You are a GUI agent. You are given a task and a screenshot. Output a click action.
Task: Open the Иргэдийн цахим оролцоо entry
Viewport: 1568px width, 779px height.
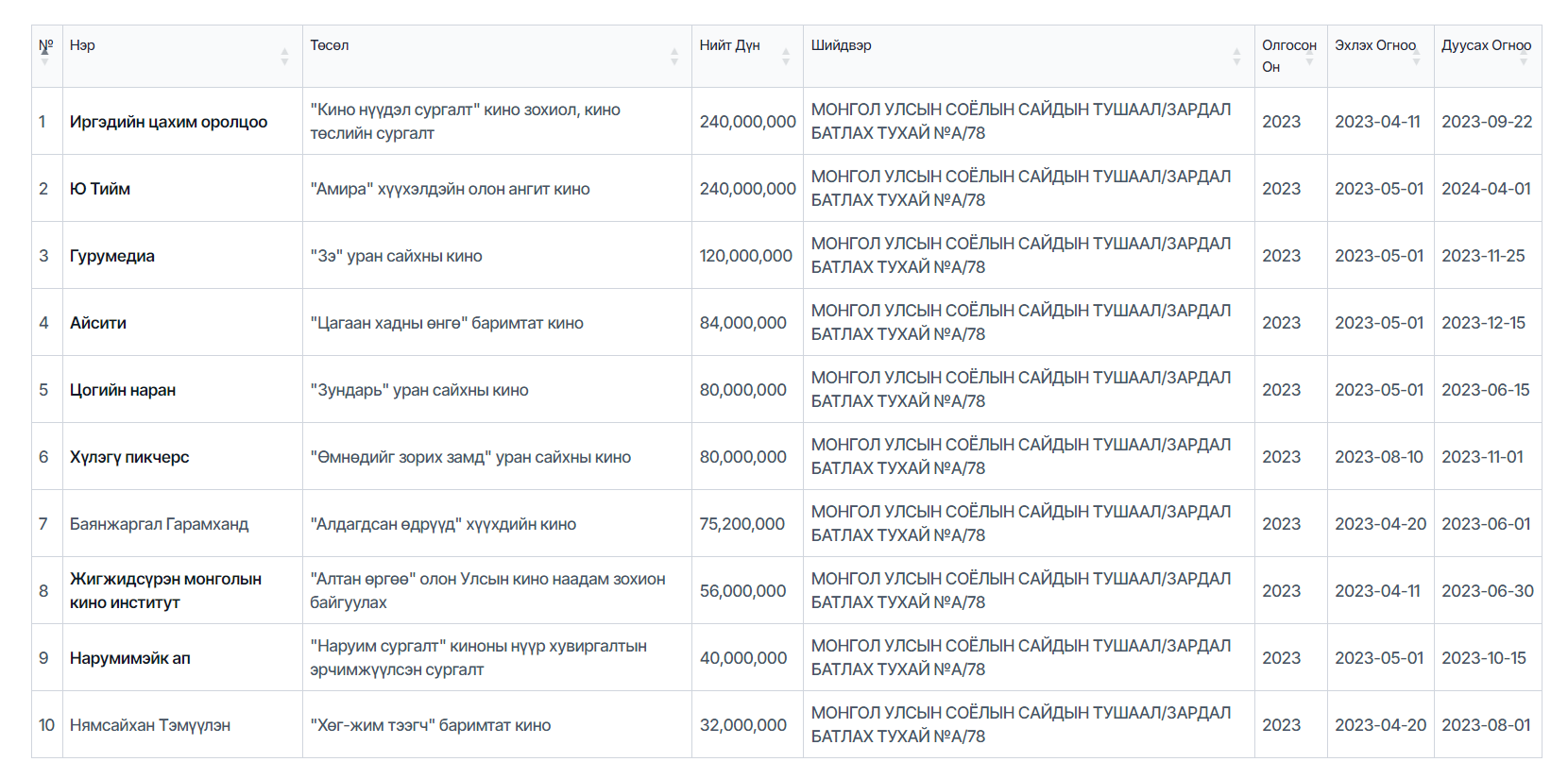(168, 122)
